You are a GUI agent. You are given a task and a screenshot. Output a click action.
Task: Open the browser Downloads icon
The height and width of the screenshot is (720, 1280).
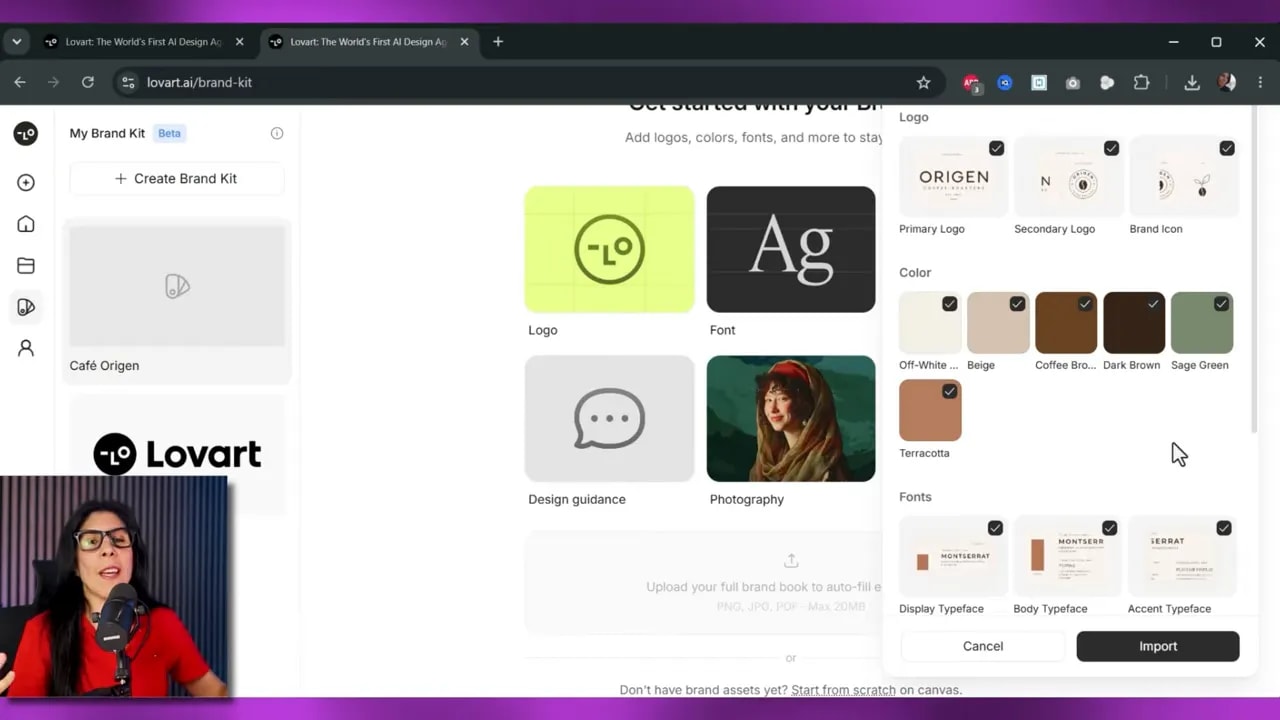1192,83
